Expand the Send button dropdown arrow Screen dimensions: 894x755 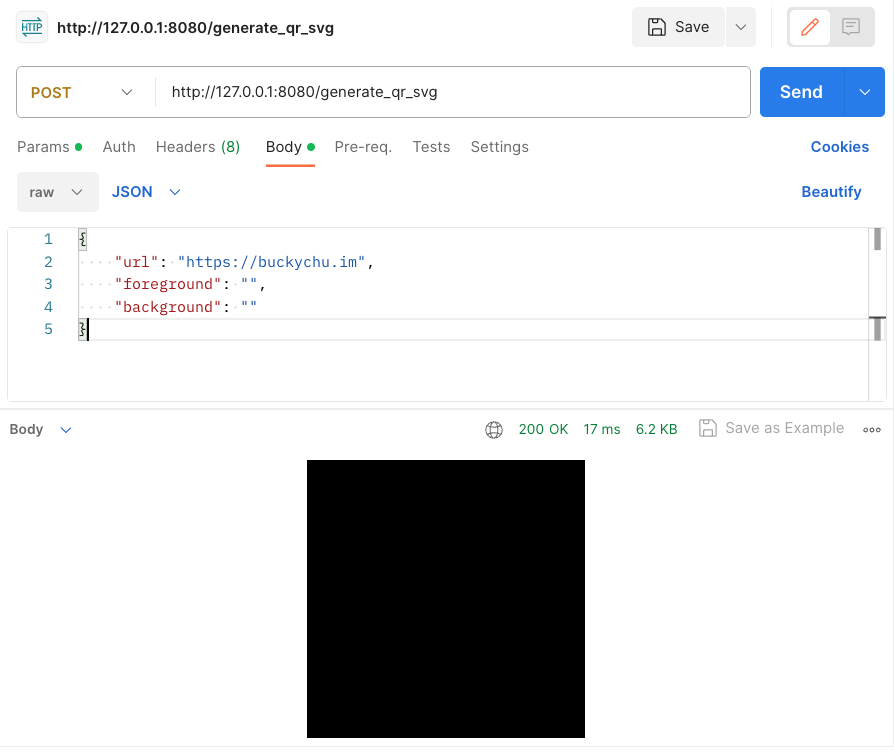point(865,92)
